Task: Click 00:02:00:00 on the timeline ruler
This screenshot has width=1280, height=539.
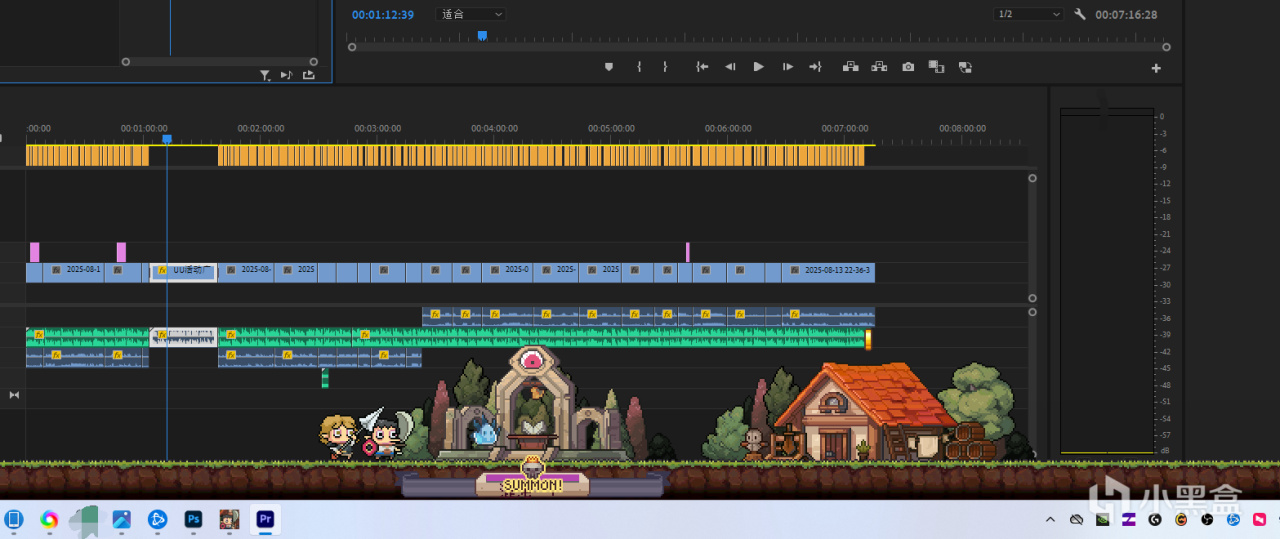Action: [x=261, y=128]
